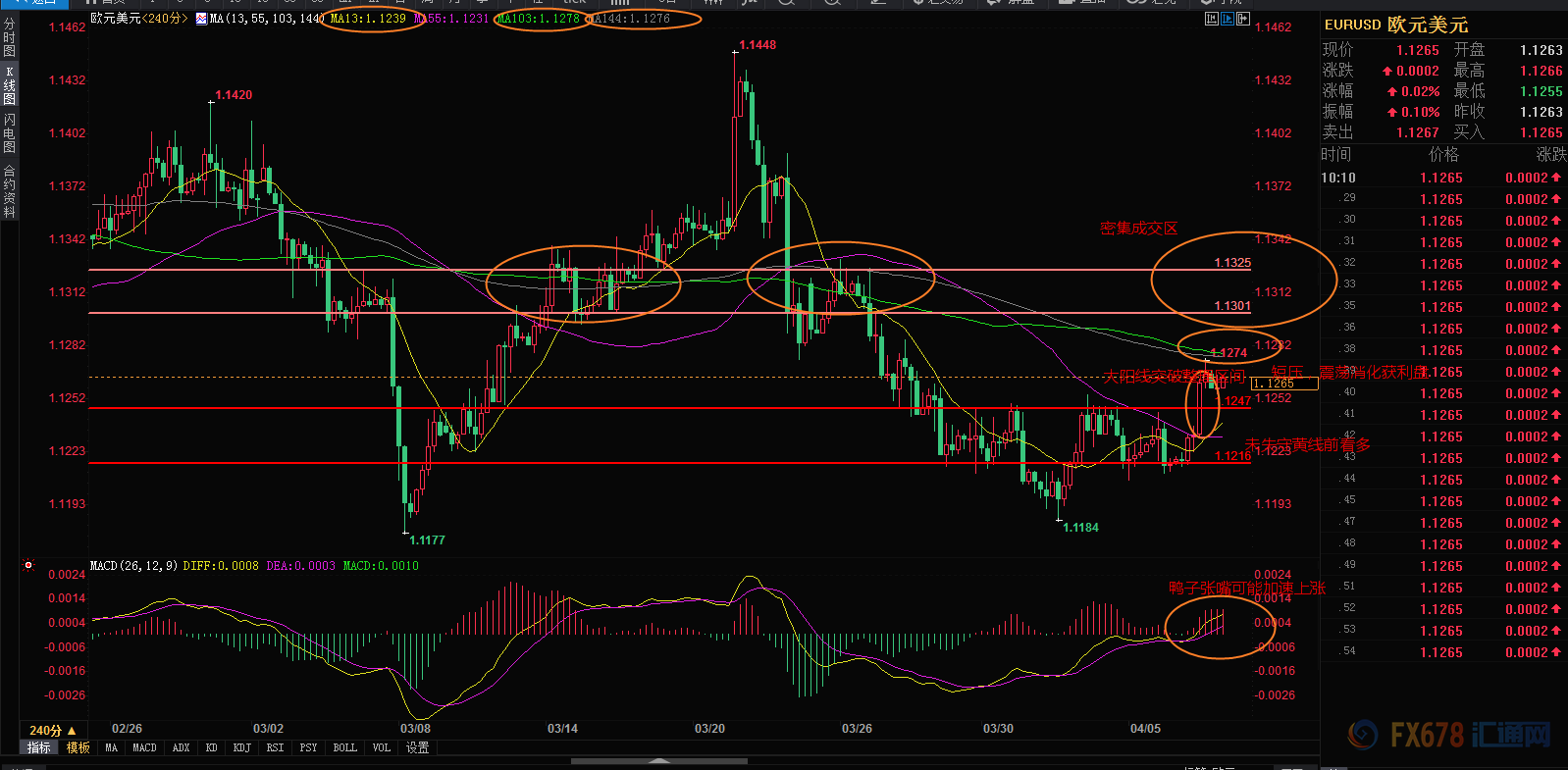Switch to the K线图 side tab
1568x770 pixels.
click(9, 86)
